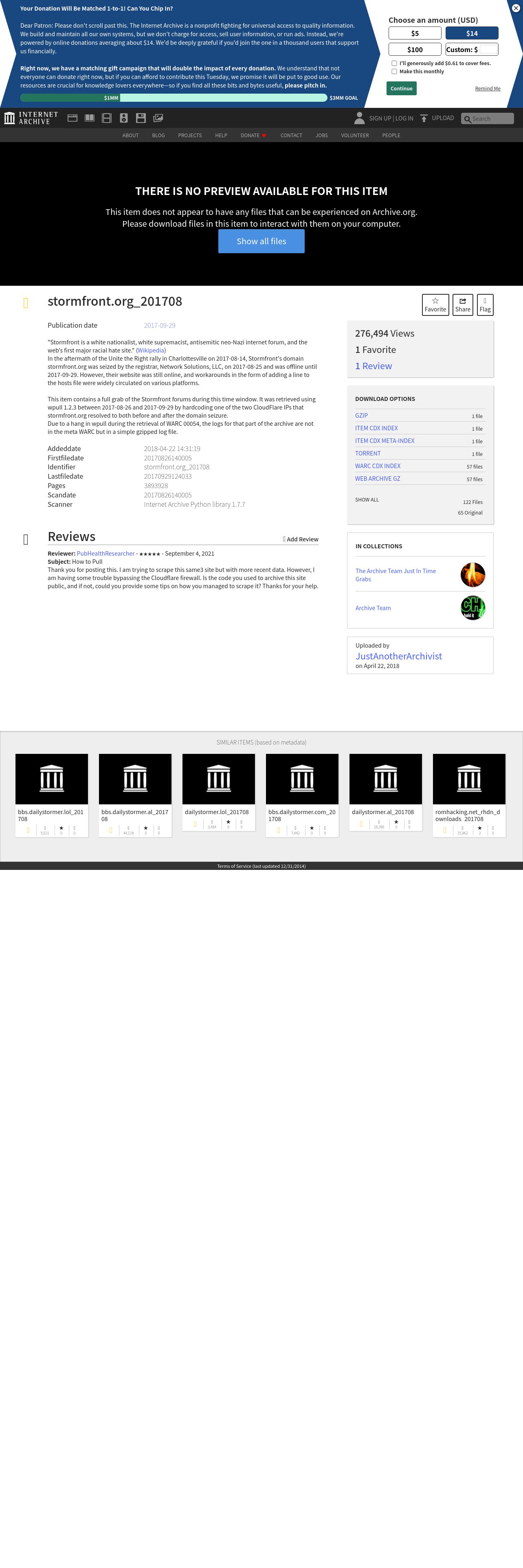Click Add Review link

tap(301, 539)
